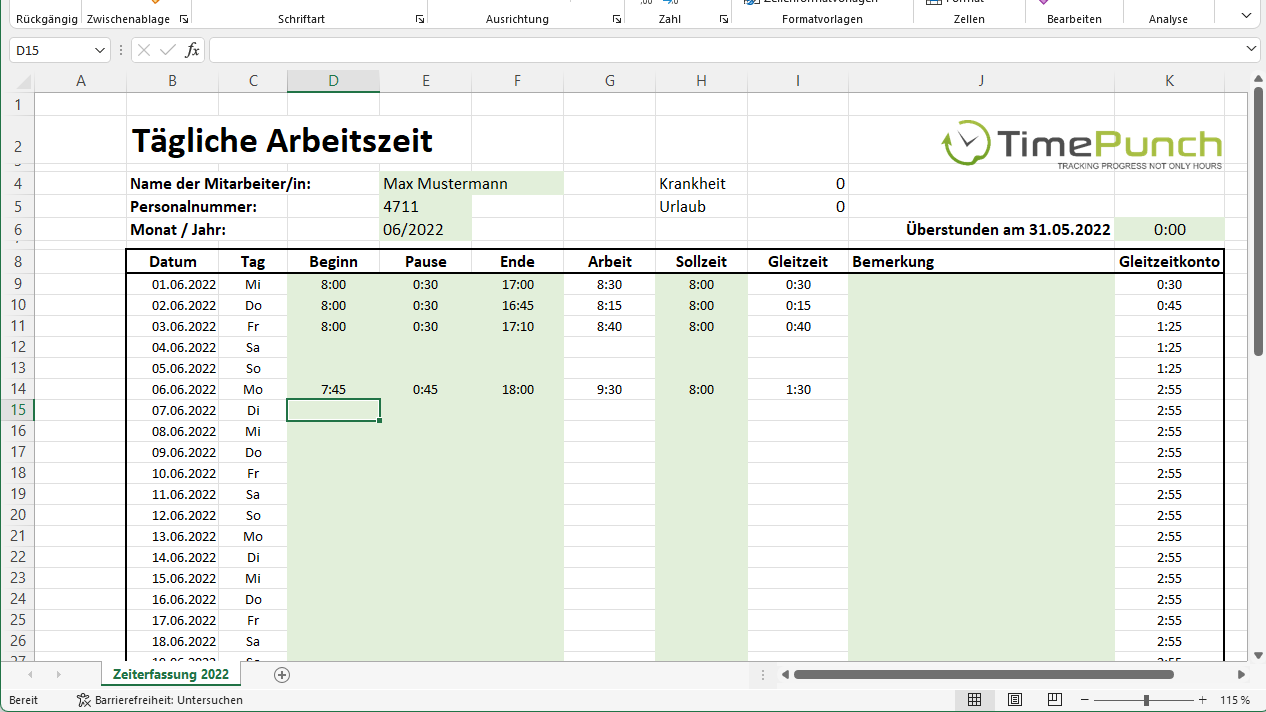
Task: Click the zoom in plus icon
Action: [x=1203, y=700]
